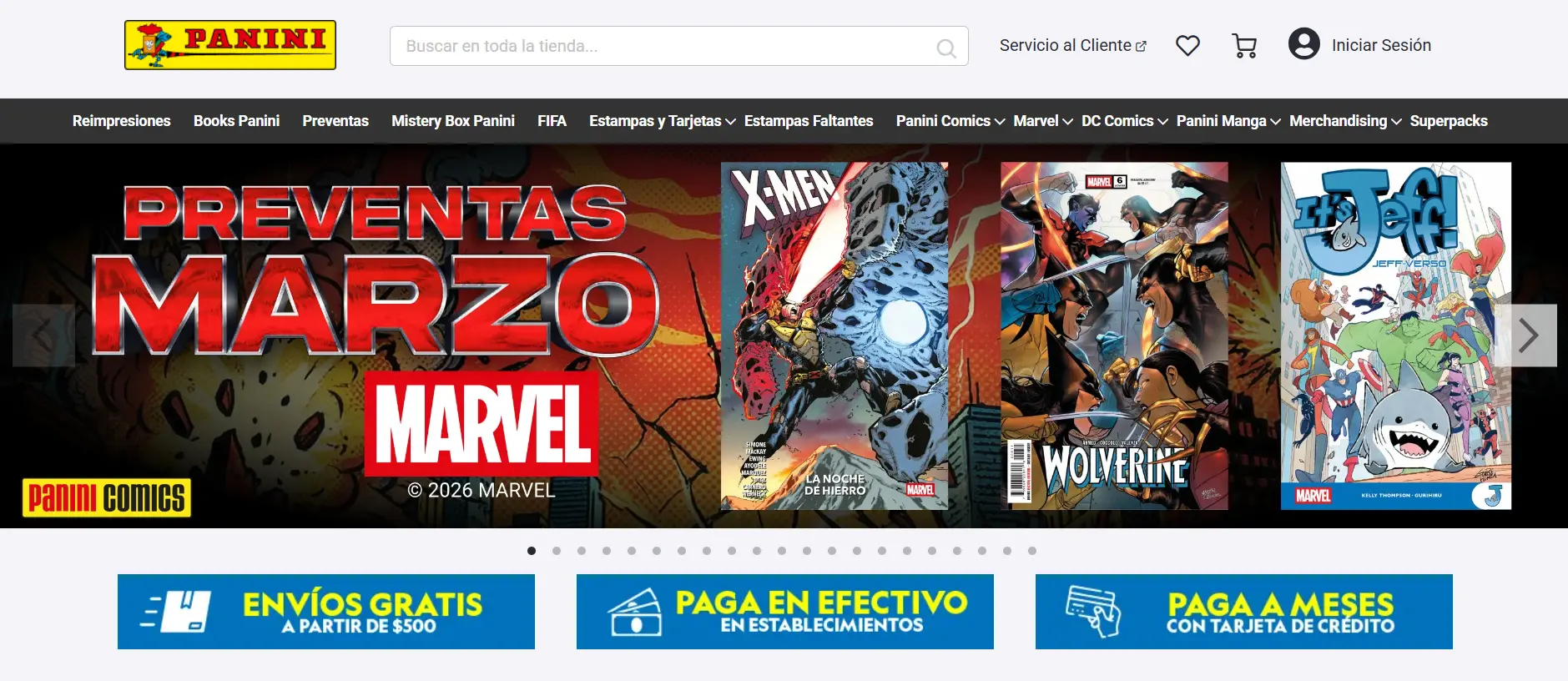1568x681 pixels.
Task: Click the shipping box icon in Envíos Gratis
Action: (x=176, y=612)
